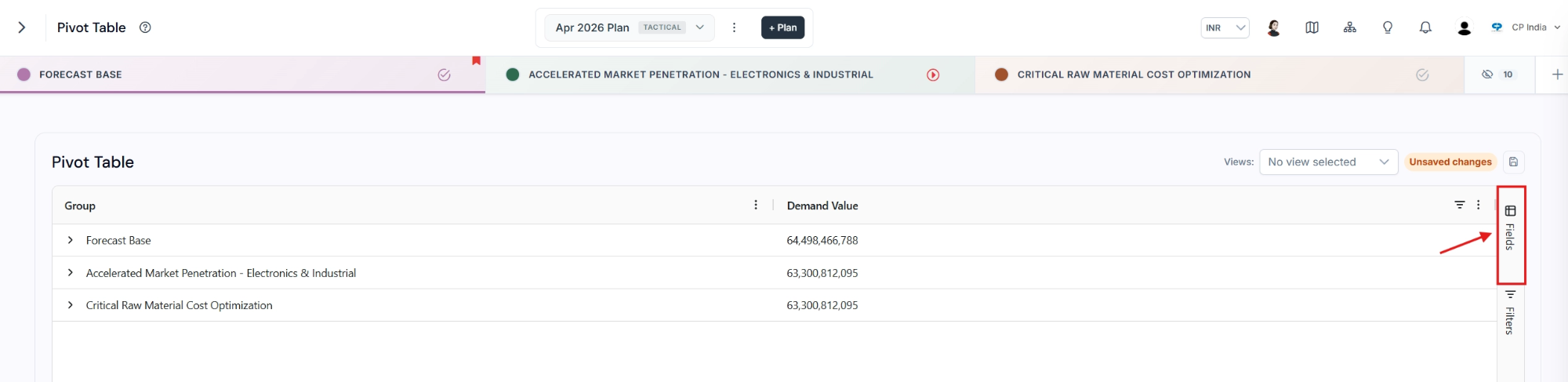Click Critical Raw Material brown color dot
Image resolution: width=1568 pixels, height=382 pixels.
click(x=1001, y=75)
